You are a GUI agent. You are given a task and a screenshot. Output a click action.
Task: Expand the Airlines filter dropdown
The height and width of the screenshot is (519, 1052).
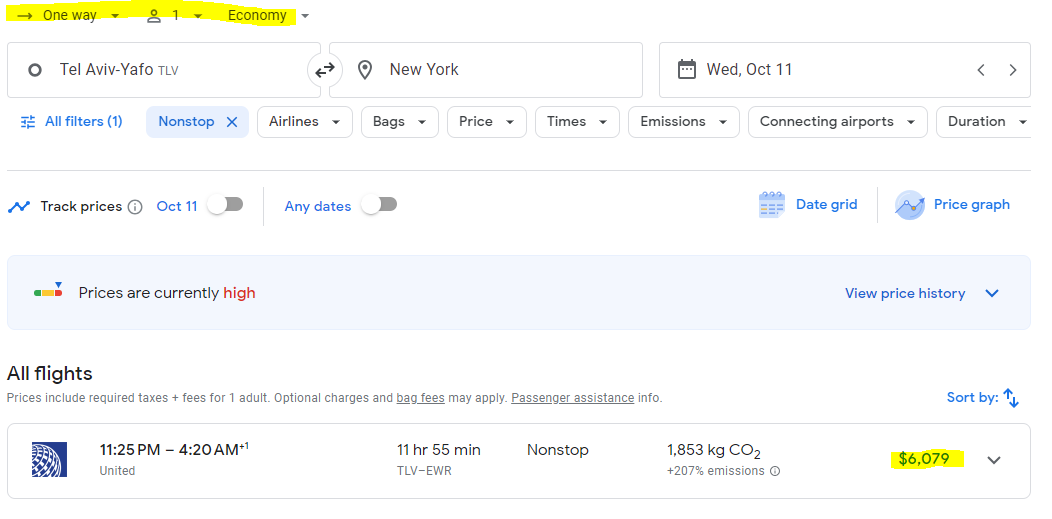304,122
